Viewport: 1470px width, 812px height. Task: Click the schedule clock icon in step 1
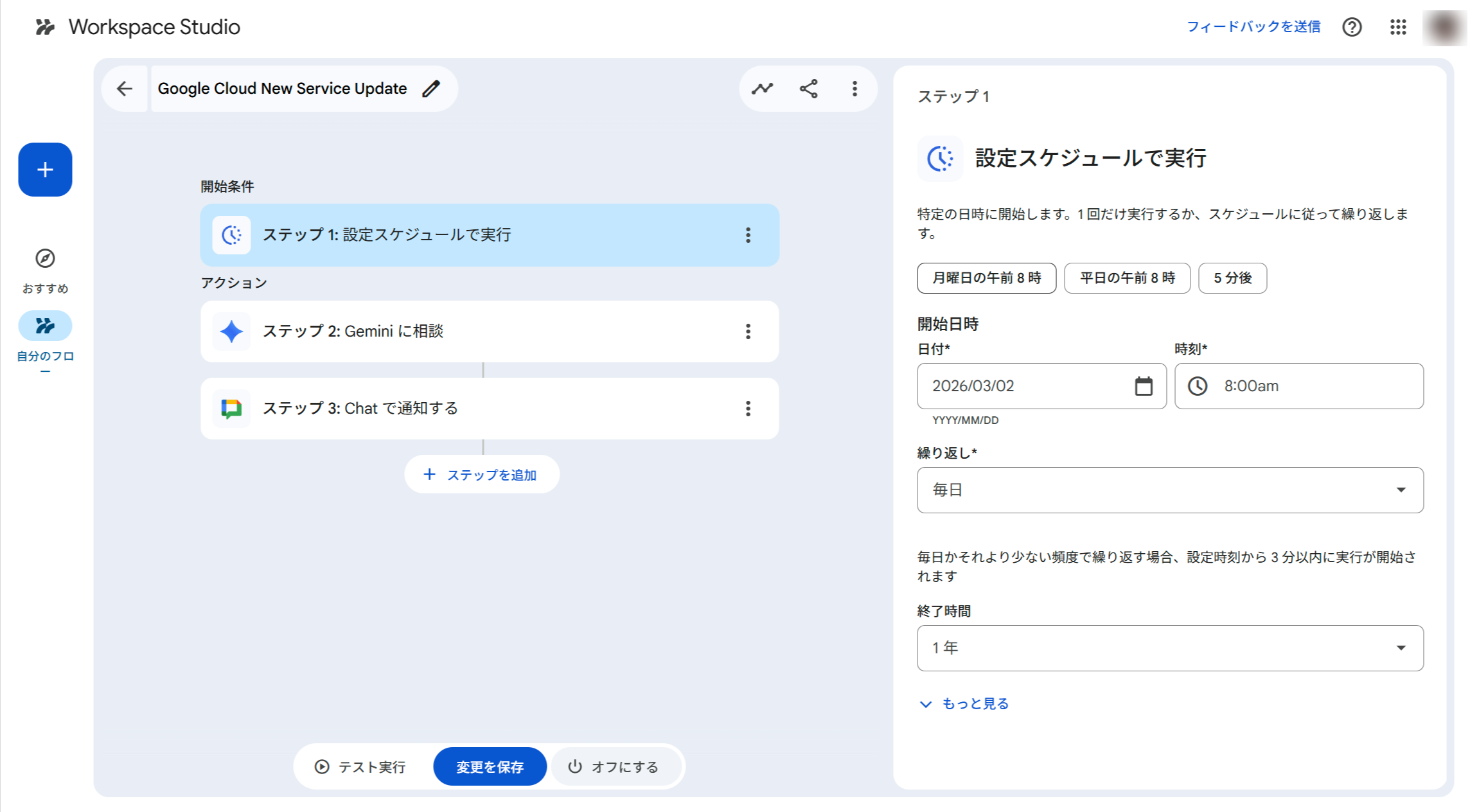tap(231, 235)
